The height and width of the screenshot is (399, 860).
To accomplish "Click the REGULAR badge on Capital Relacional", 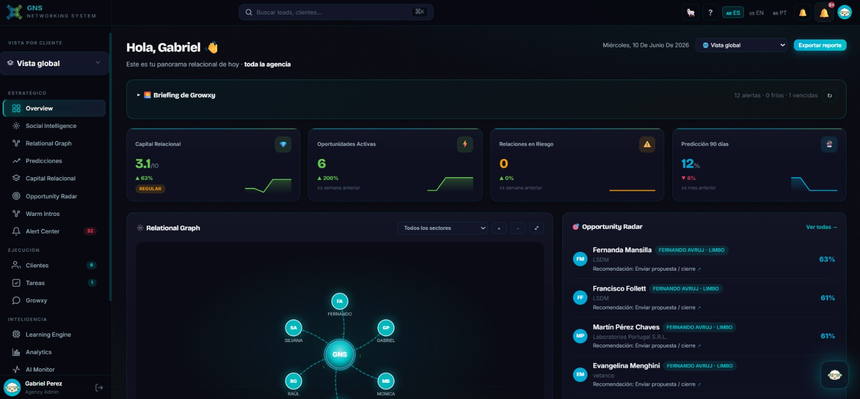I will [150, 189].
